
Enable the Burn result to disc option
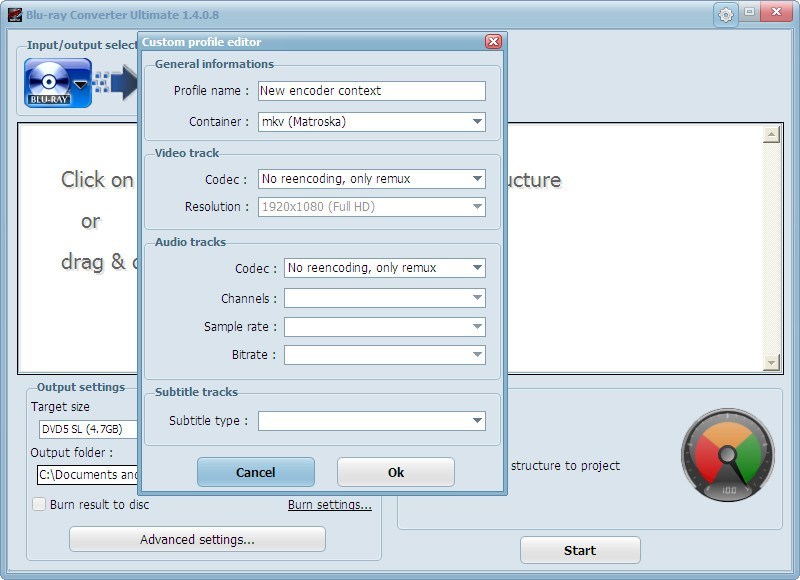37,505
